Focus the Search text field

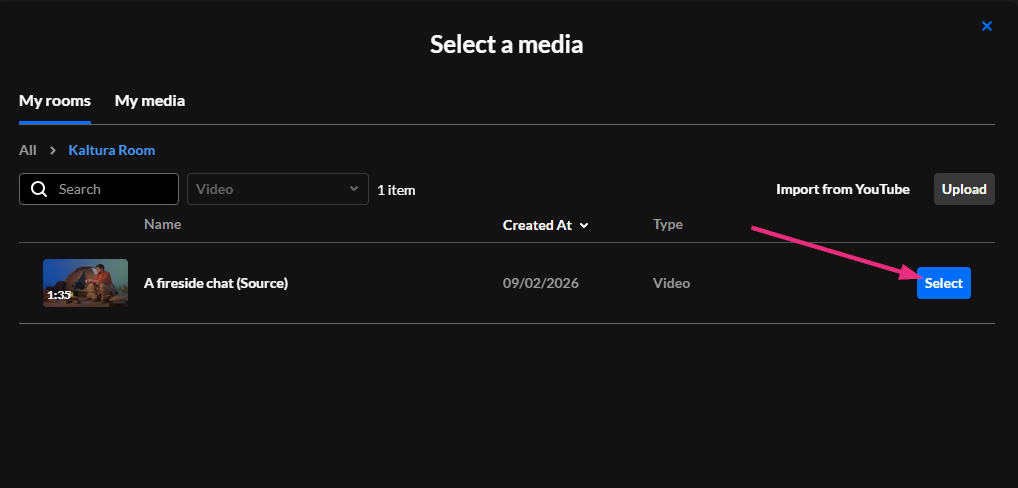[x=110, y=189]
